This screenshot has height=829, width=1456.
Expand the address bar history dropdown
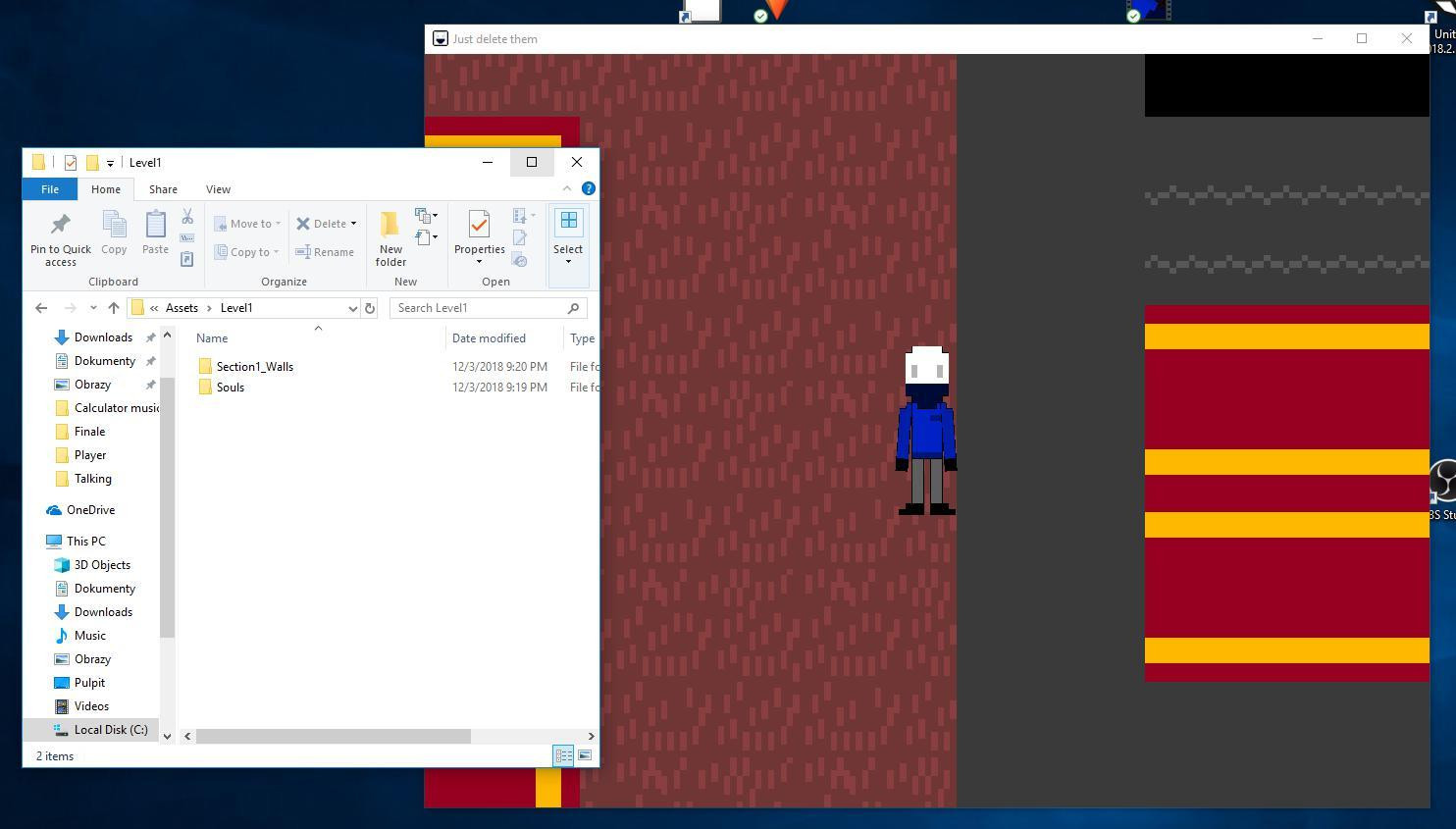click(x=353, y=308)
